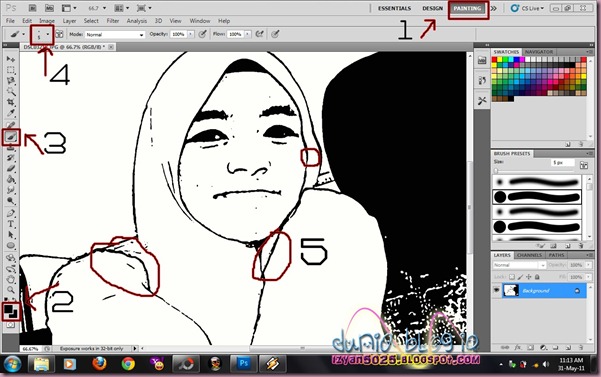Toggle tablet pressure for size
The width and height of the screenshot is (601, 377).
[x=275, y=34]
